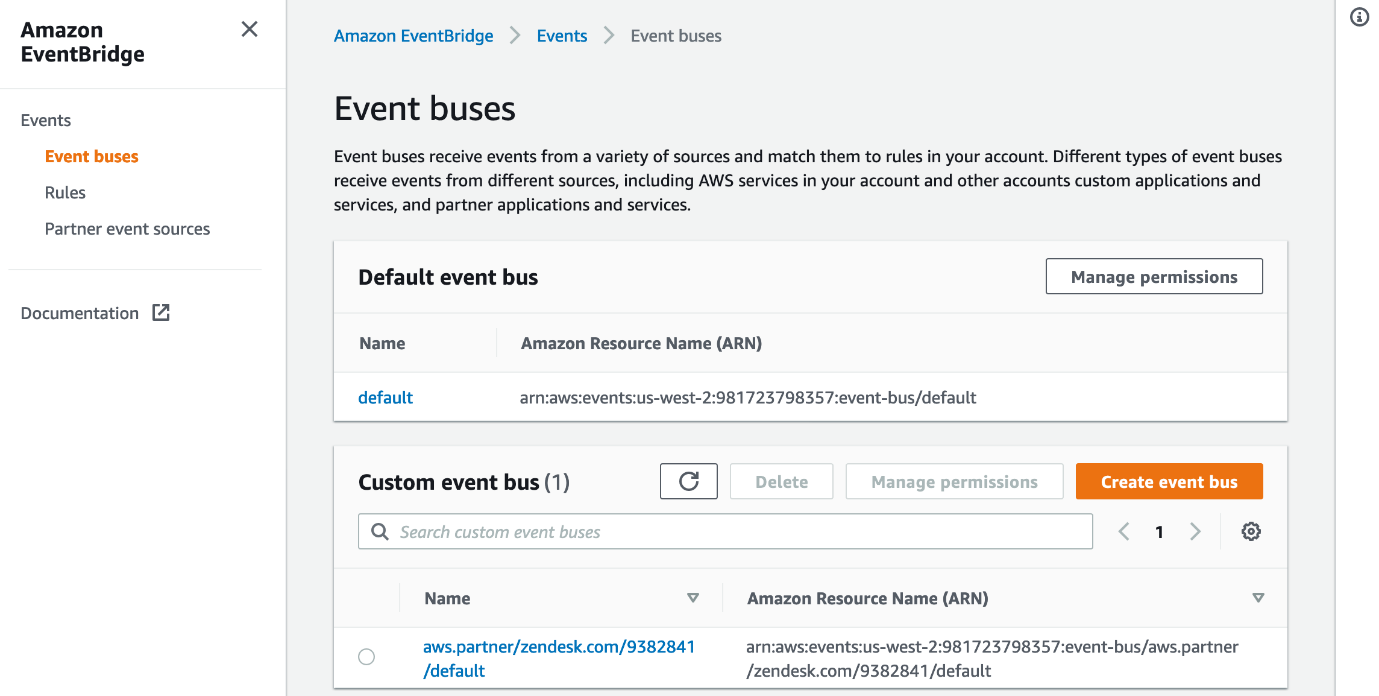Sort by Amazon Resource Name column arrow
1379x696 pixels.
[1258, 598]
